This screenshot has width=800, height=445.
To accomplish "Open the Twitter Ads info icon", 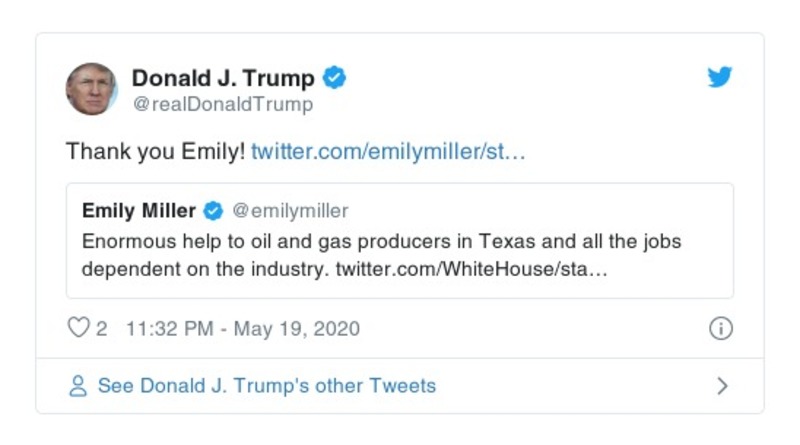I will coord(720,329).
